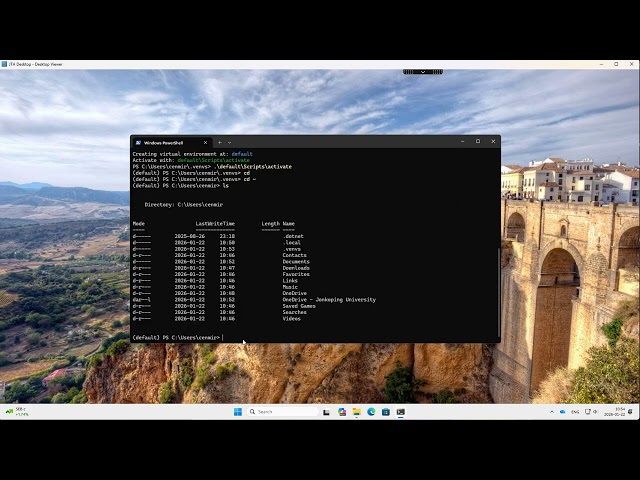Click the 'Name' column header
640x480 pixels.
[289, 224]
